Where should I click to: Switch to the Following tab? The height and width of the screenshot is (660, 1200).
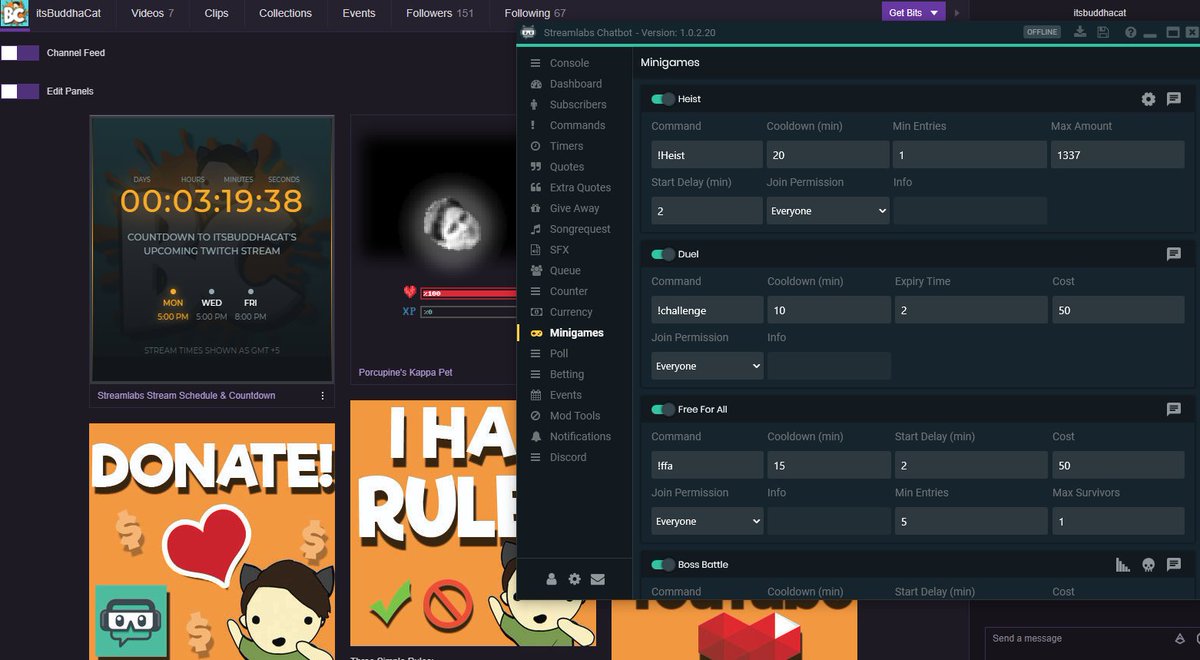click(535, 13)
